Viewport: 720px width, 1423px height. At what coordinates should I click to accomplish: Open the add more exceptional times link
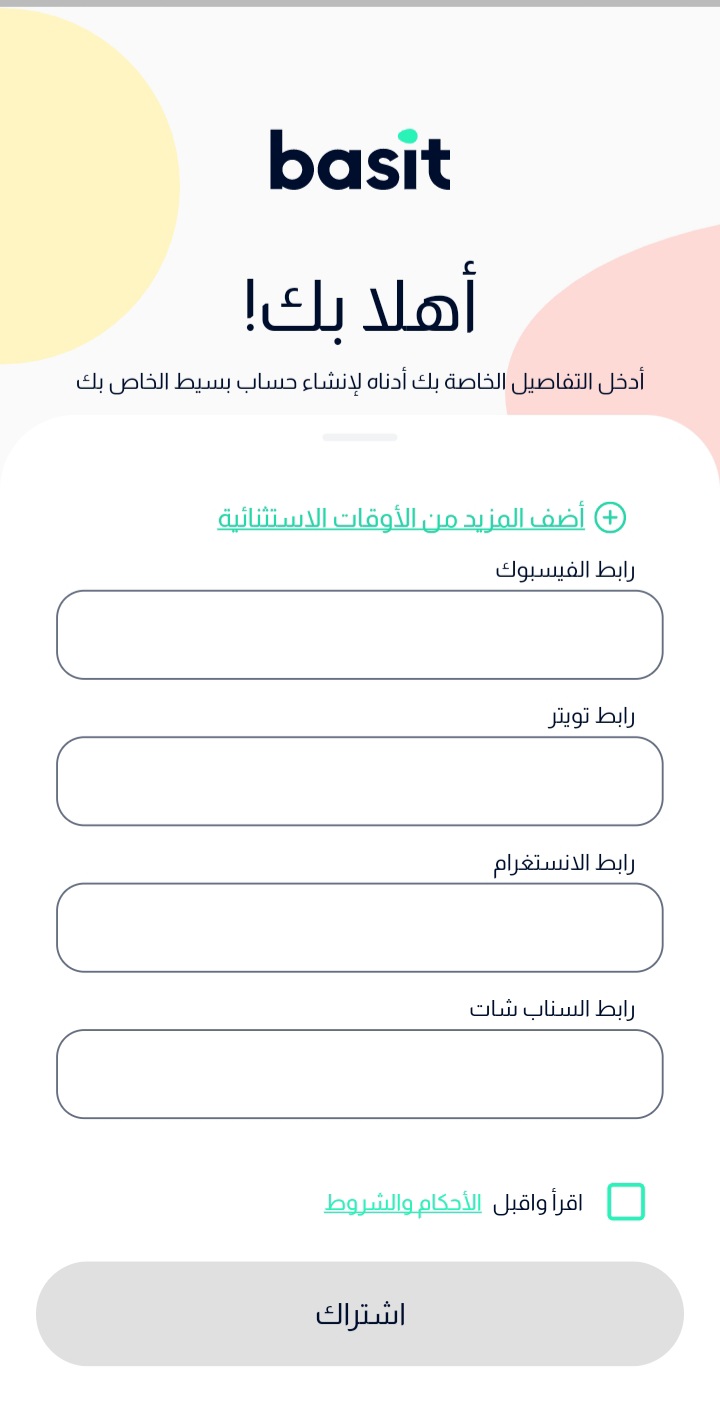[401, 518]
